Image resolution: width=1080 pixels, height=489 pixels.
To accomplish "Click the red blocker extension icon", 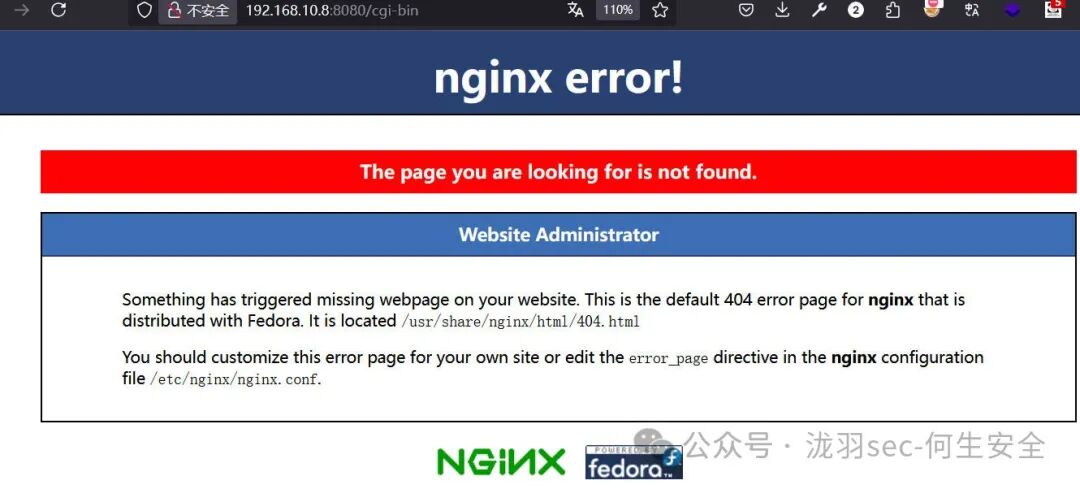I will pyautogui.click(x=933, y=8).
